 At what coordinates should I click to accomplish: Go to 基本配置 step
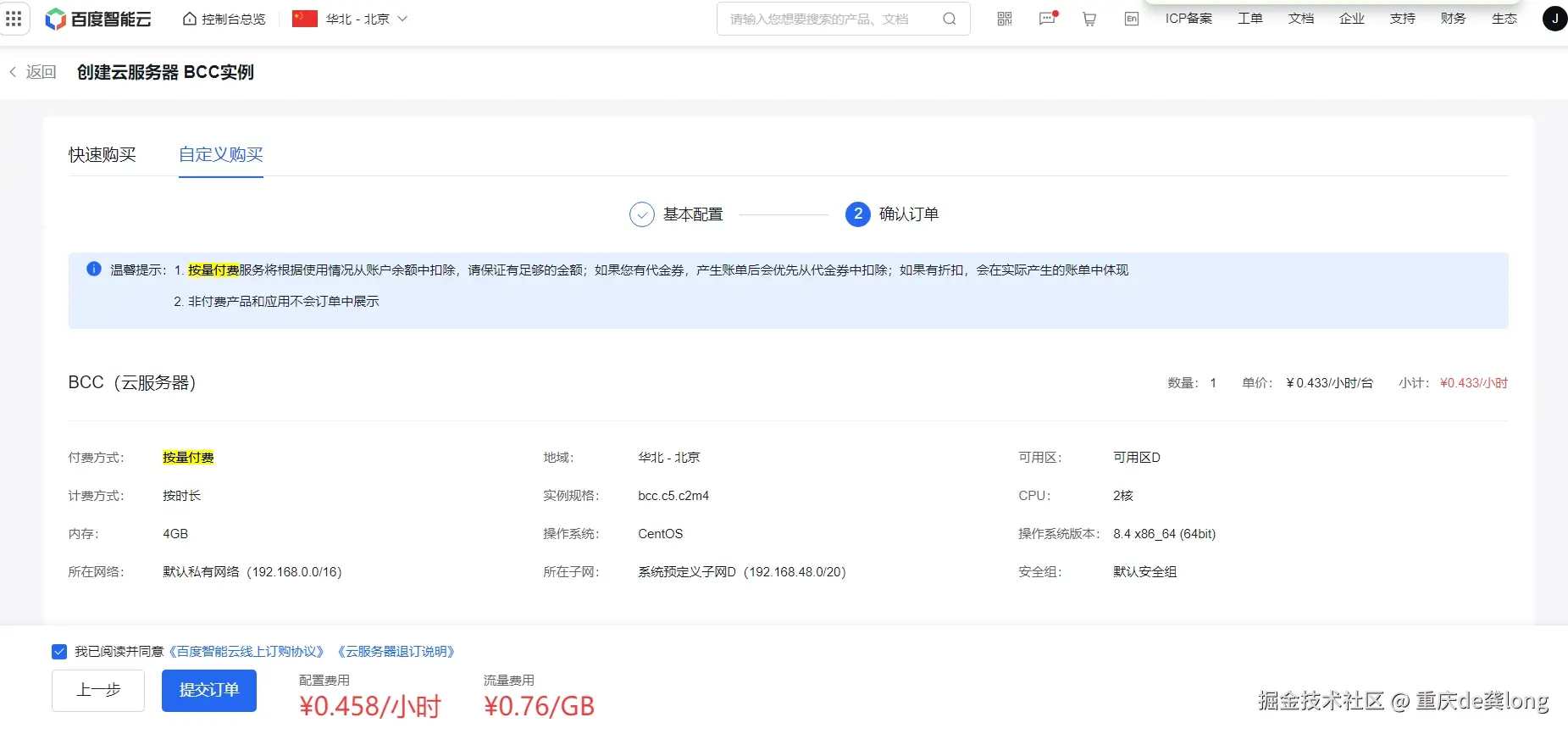click(677, 214)
